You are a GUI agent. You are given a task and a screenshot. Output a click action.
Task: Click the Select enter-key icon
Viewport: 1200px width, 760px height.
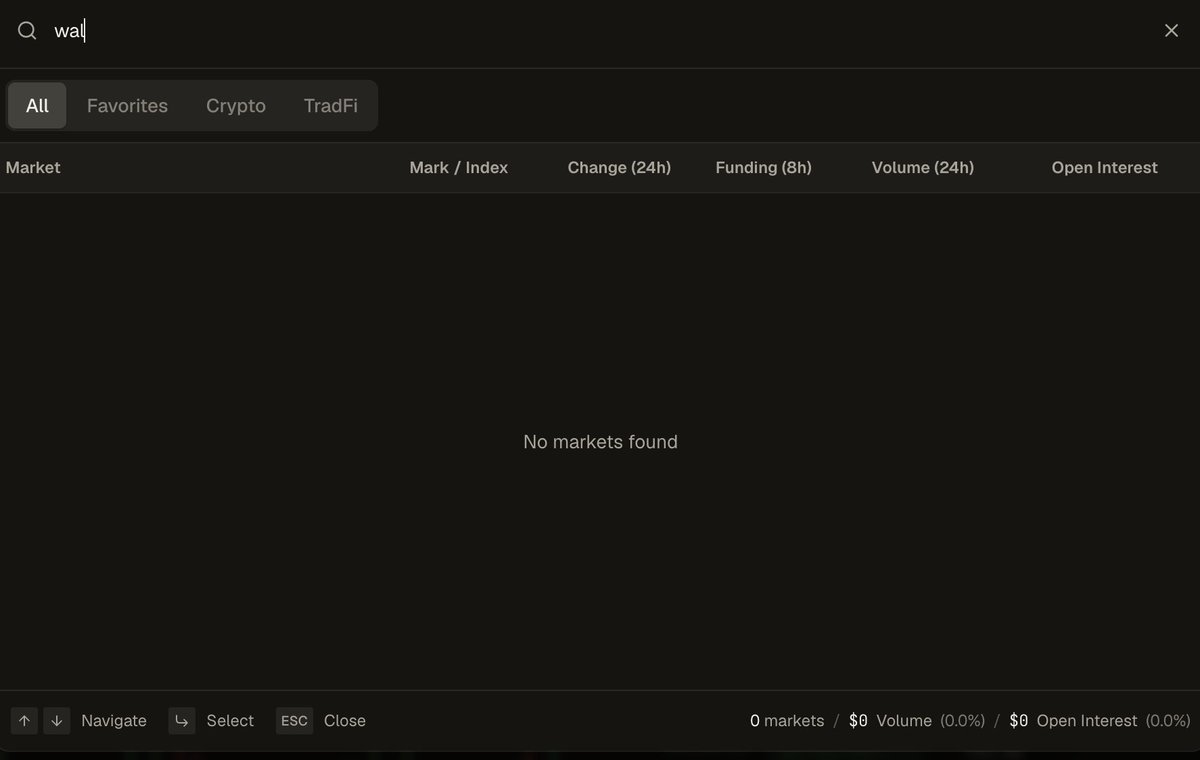(182, 721)
